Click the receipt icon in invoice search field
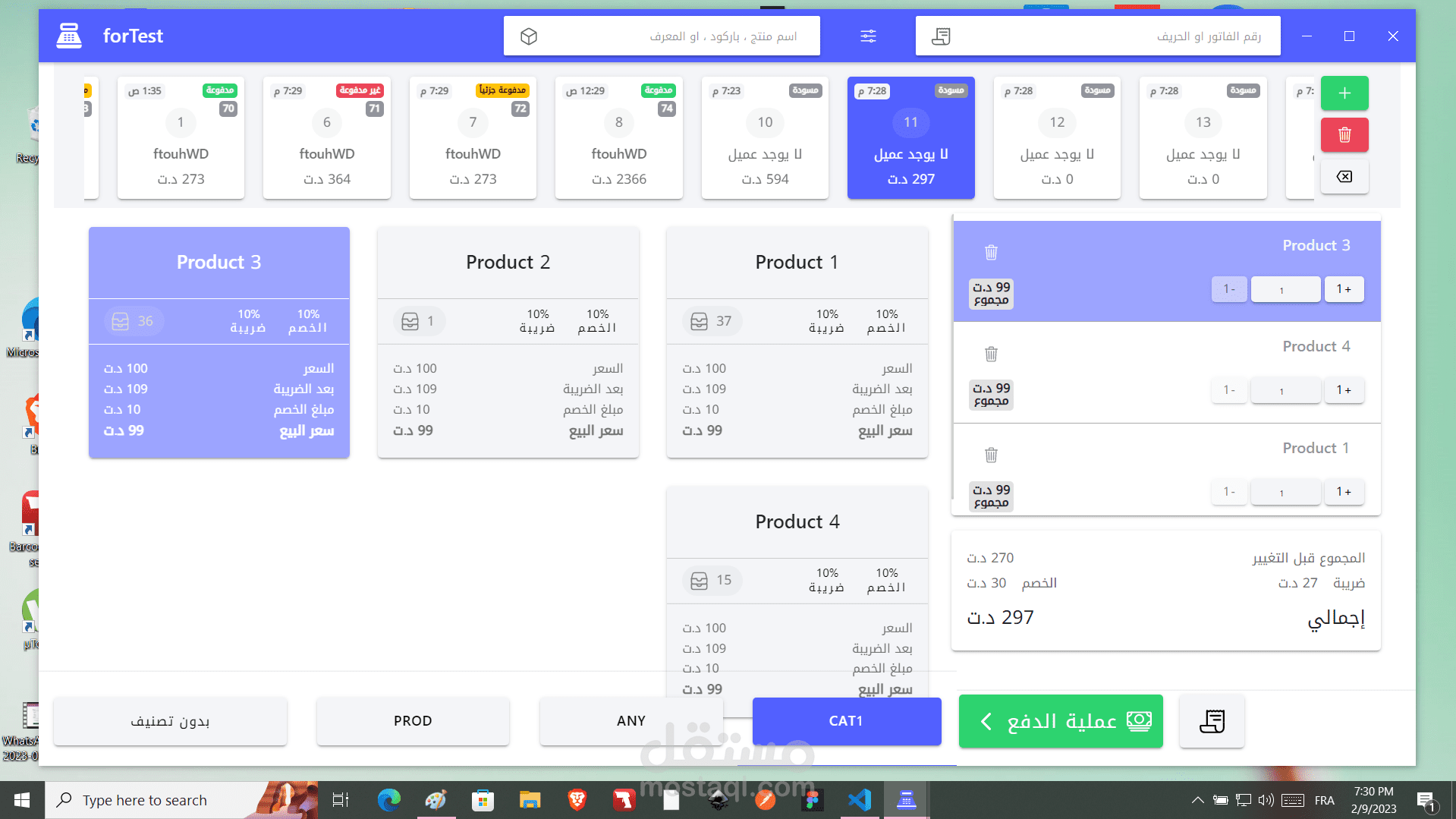The image size is (1456, 819). point(941,36)
